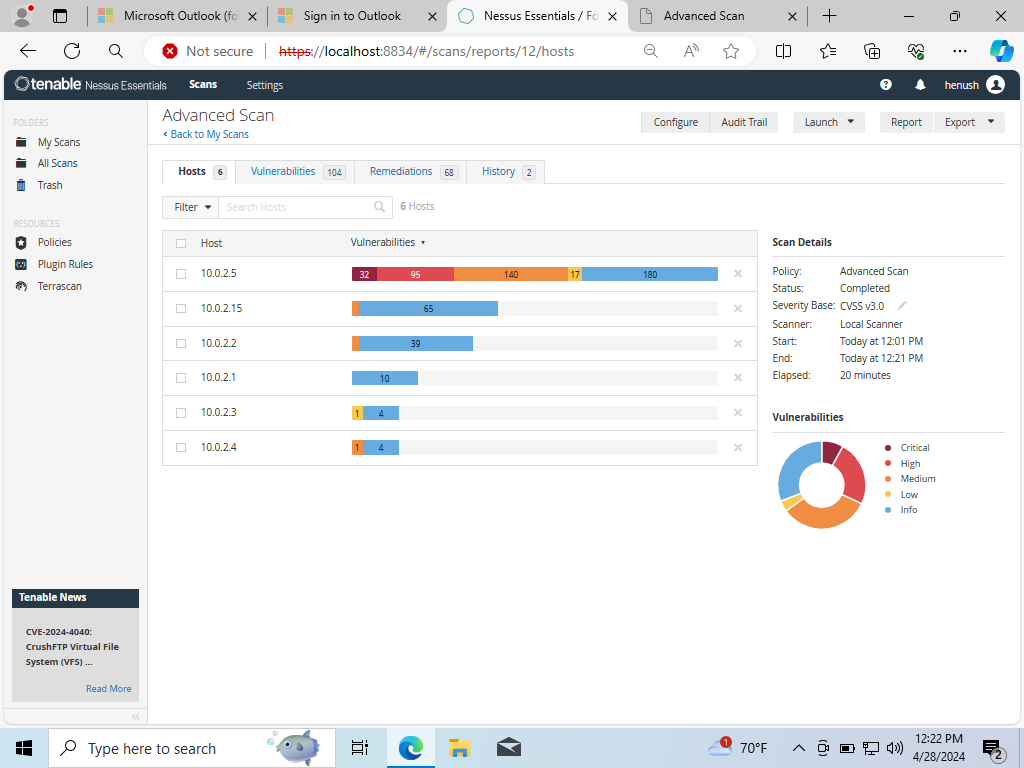The image size is (1024, 768).
Task: Switch to the Vulnerabilities tab
Action: click(x=281, y=171)
